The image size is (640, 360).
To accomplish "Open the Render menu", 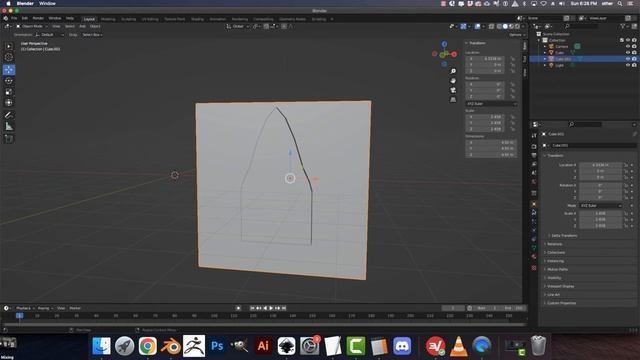I will pos(38,18).
